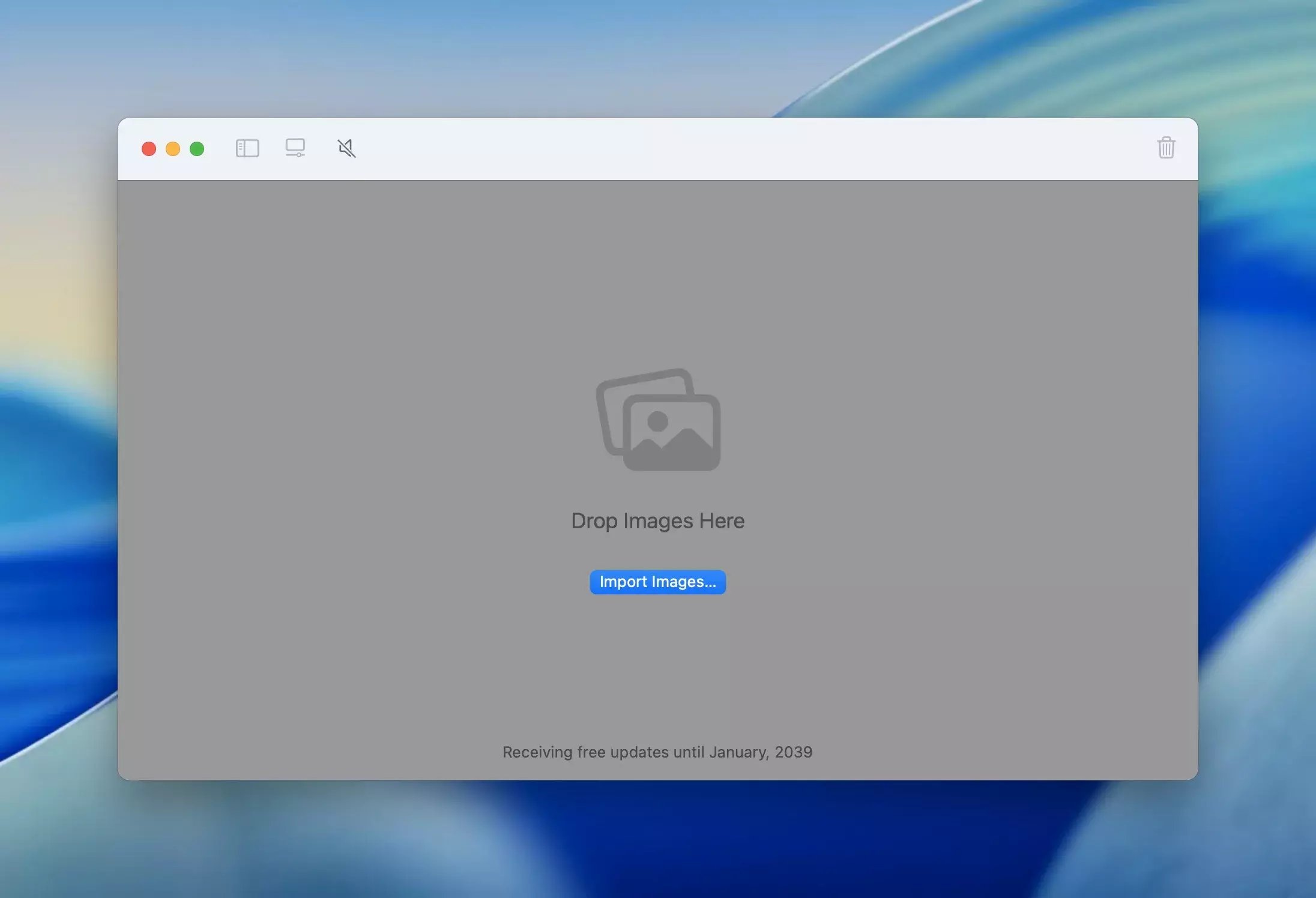Click the year 2039 in the update notice
Screen dimensions: 1316x898
click(793, 752)
